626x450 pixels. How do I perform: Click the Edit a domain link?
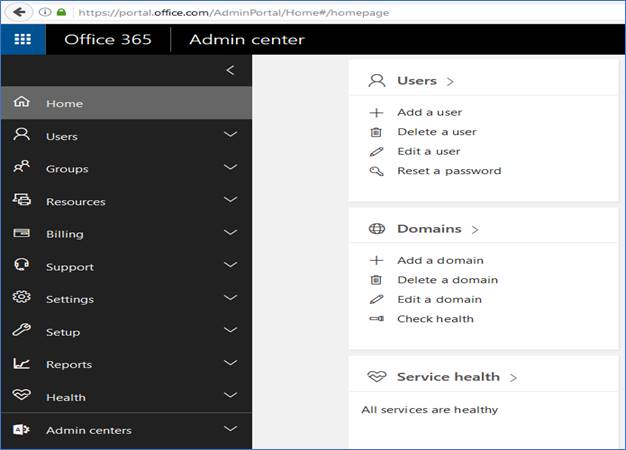[440, 299]
